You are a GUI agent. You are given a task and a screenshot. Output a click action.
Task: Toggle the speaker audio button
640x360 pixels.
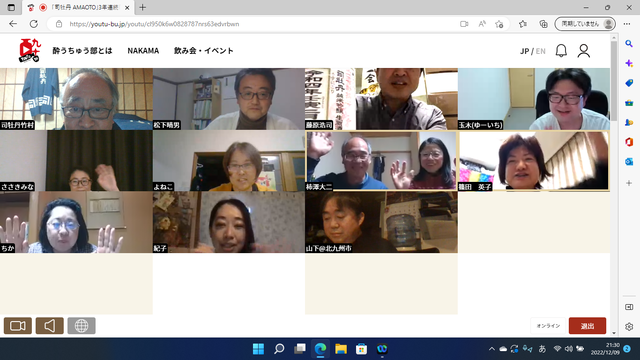pos(49,326)
